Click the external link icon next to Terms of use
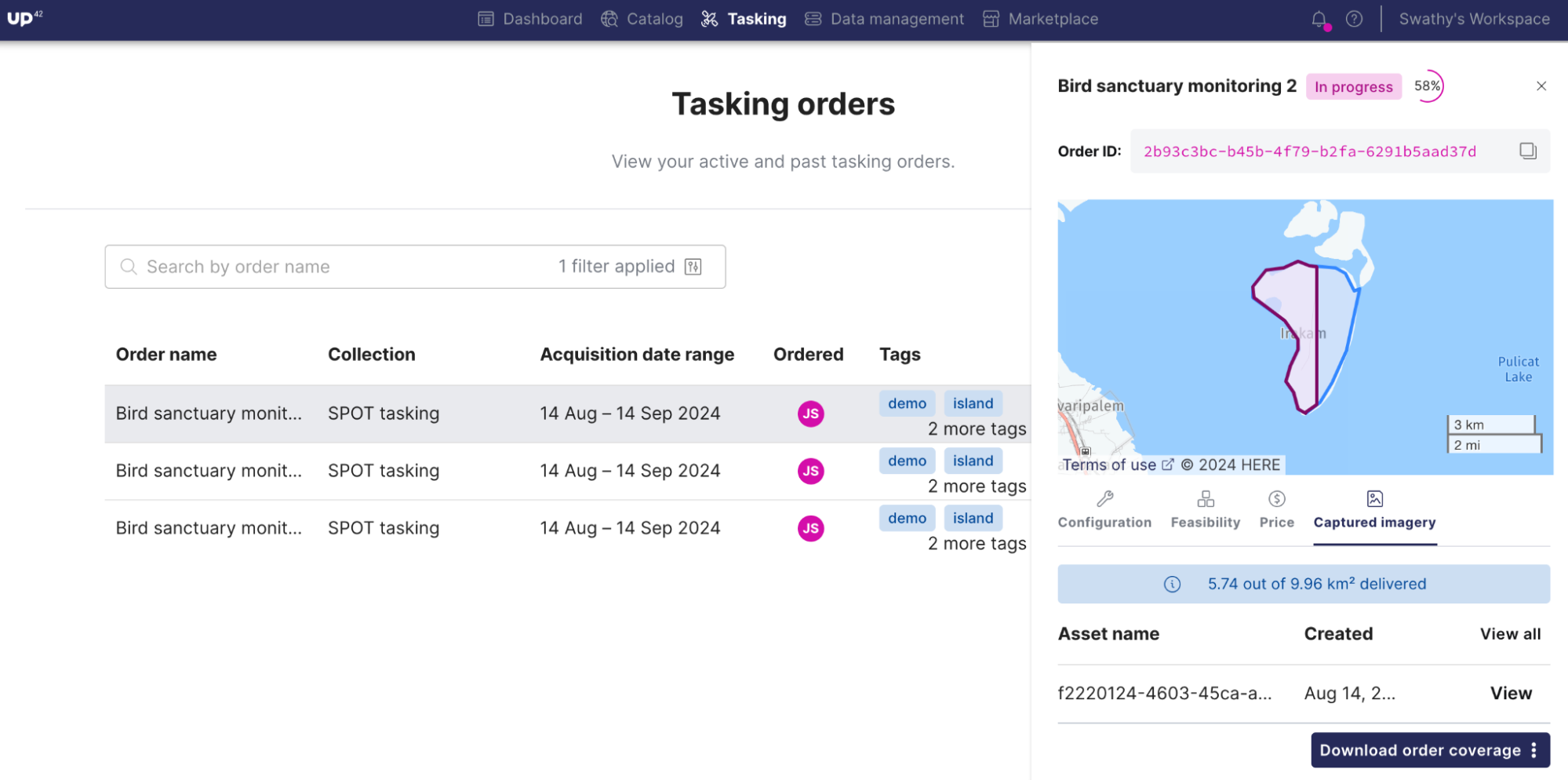 tap(1167, 465)
